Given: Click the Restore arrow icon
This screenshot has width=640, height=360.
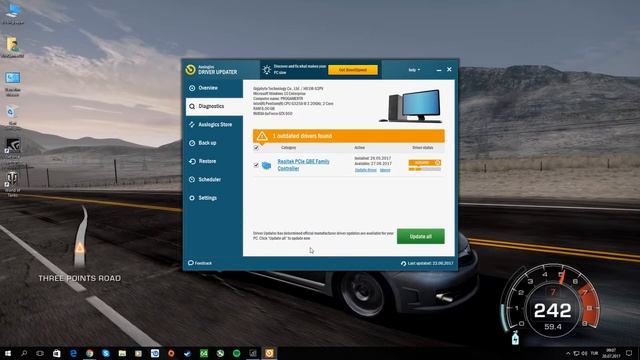Looking at the screenshot, I should tap(192, 162).
